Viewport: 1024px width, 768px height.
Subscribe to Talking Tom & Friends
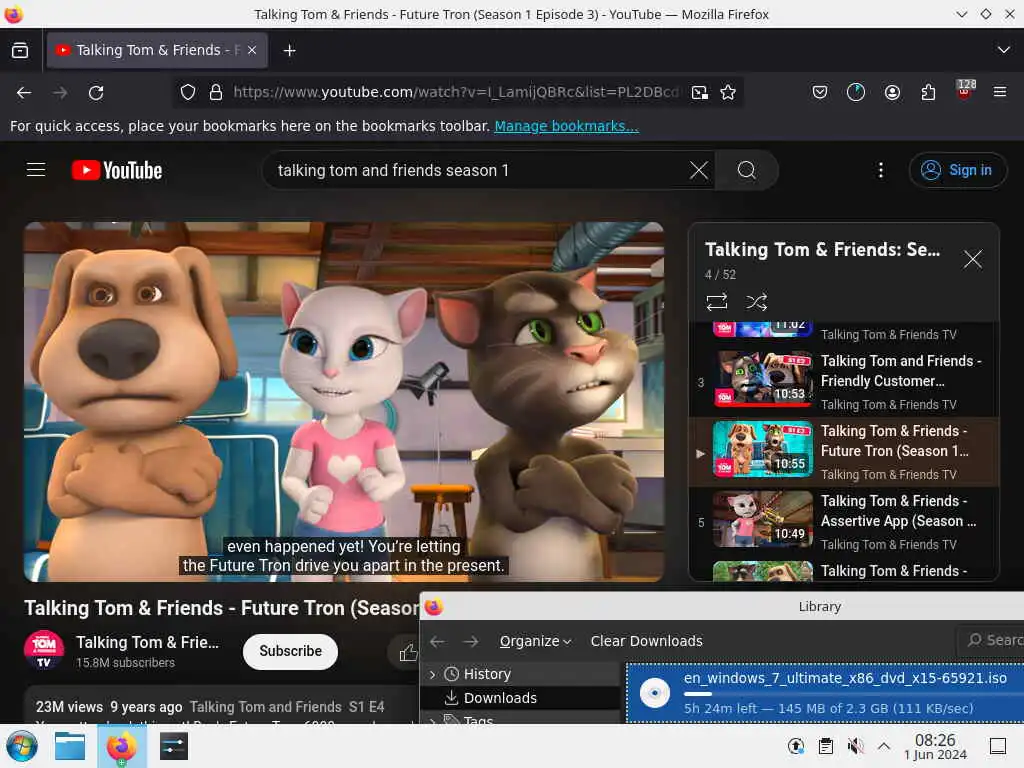pyautogui.click(x=290, y=651)
